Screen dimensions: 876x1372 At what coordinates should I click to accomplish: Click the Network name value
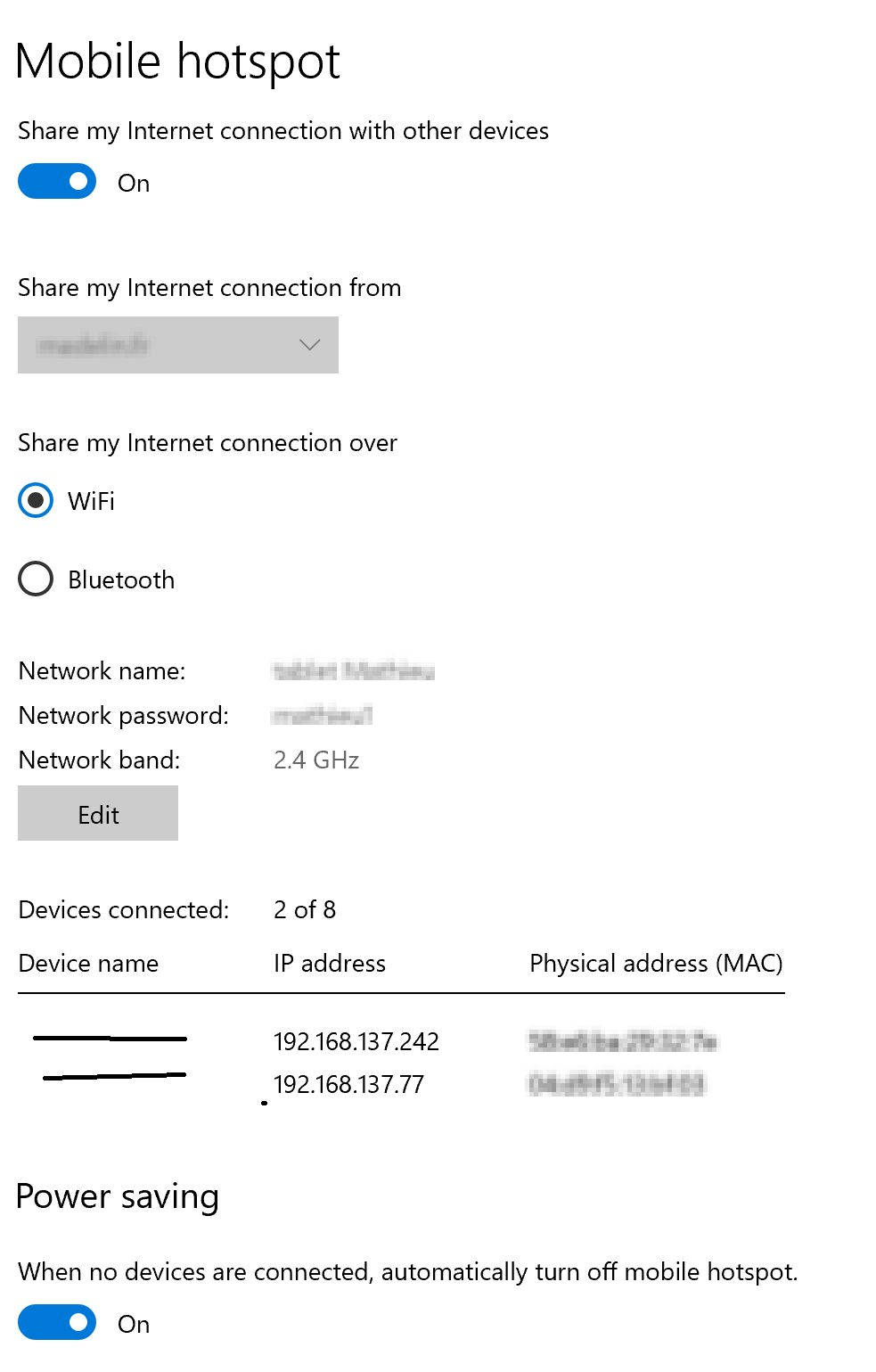[353, 671]
